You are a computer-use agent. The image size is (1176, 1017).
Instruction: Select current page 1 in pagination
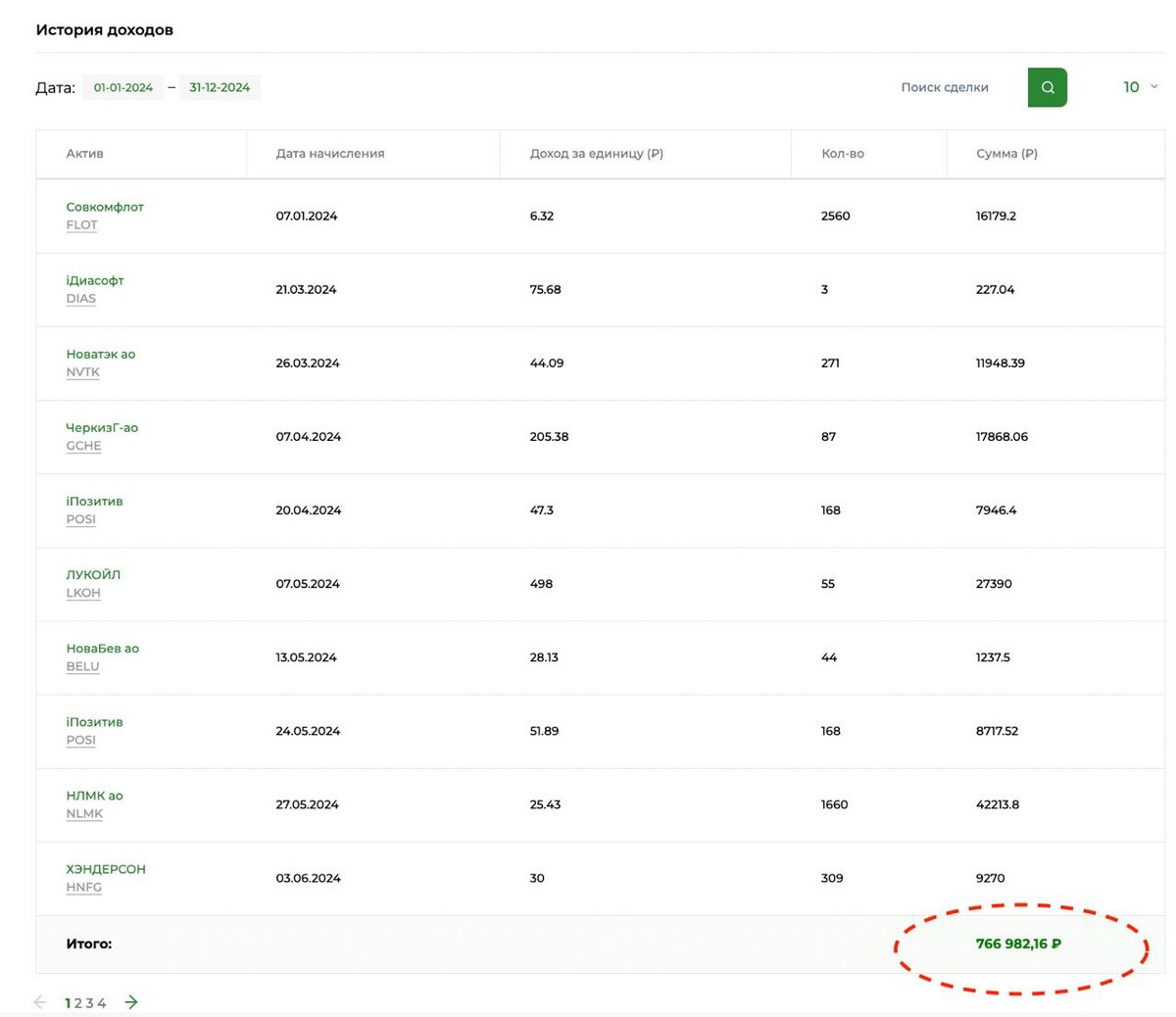click(x=68, y=1003)
